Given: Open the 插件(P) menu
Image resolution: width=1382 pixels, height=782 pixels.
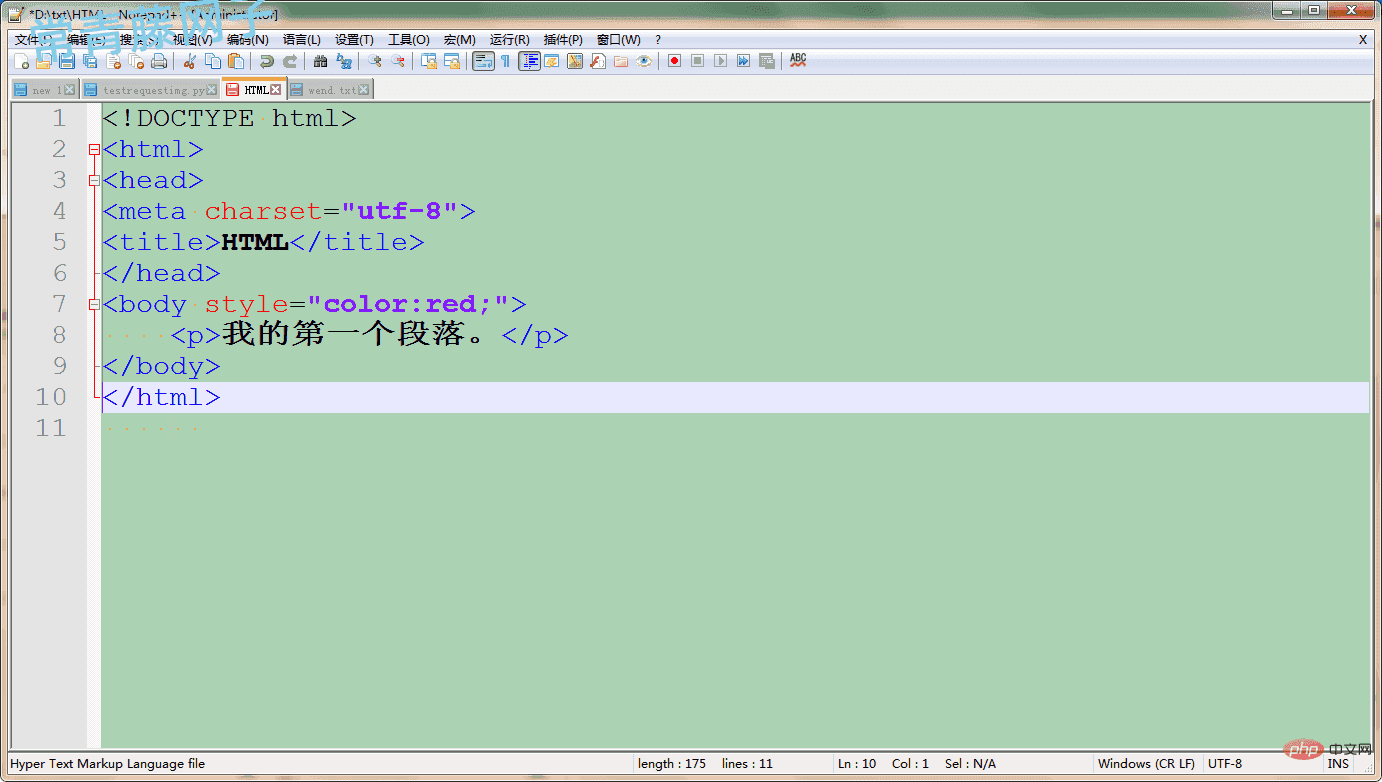Looking at the screenshot, I should [x=563, y=40].
